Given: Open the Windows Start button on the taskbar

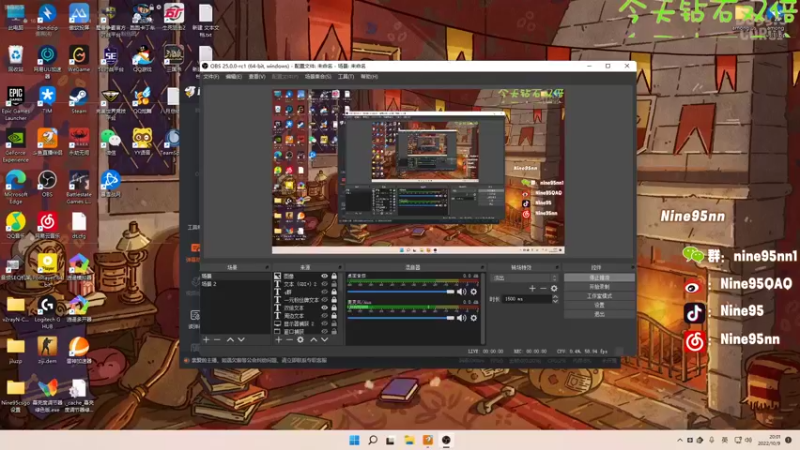Looking at the screenshot, I should coord(354,440).
